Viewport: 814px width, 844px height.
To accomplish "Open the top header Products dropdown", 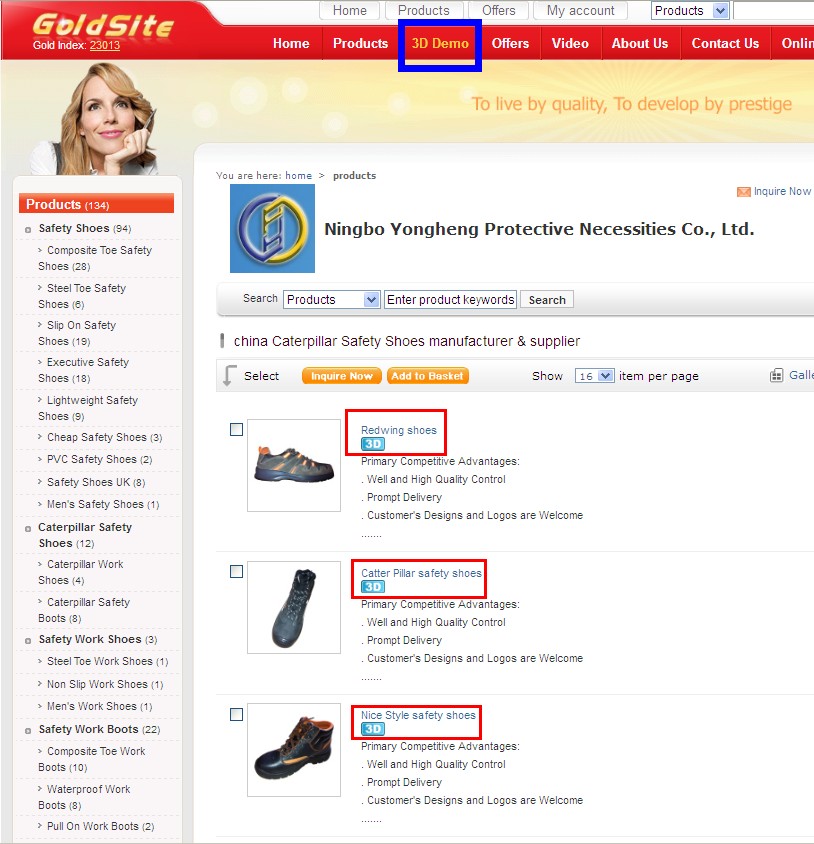I will pos(690,11).
